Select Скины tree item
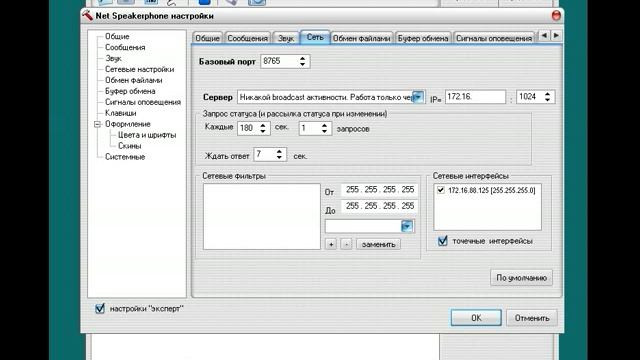This screenshot has height=360, width=640. [x=129, y=146]
